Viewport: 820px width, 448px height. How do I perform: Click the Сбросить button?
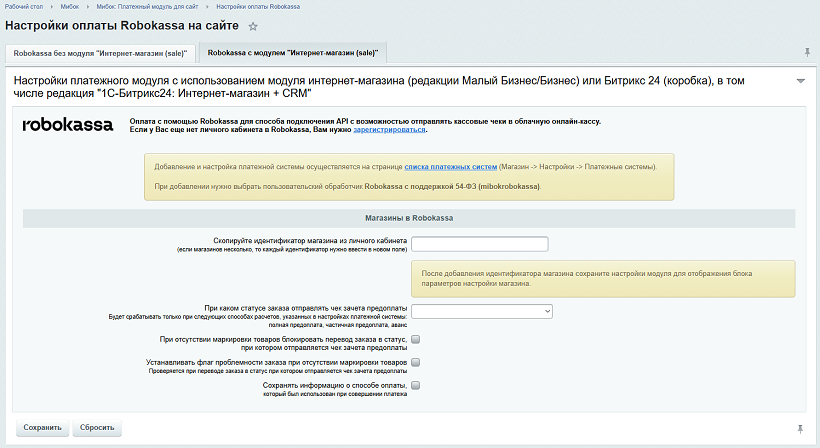click(x=97, y=428)
